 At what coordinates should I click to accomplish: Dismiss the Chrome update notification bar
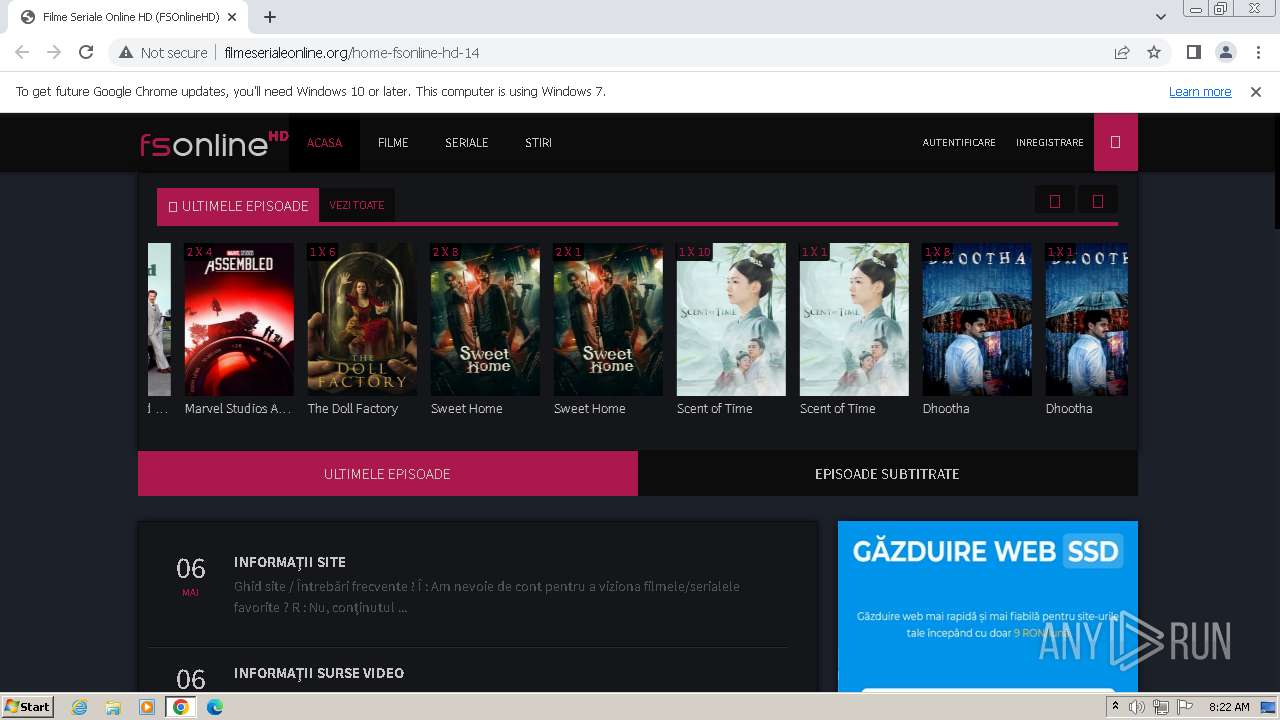pyautogui.click(x=1256, y=91)
